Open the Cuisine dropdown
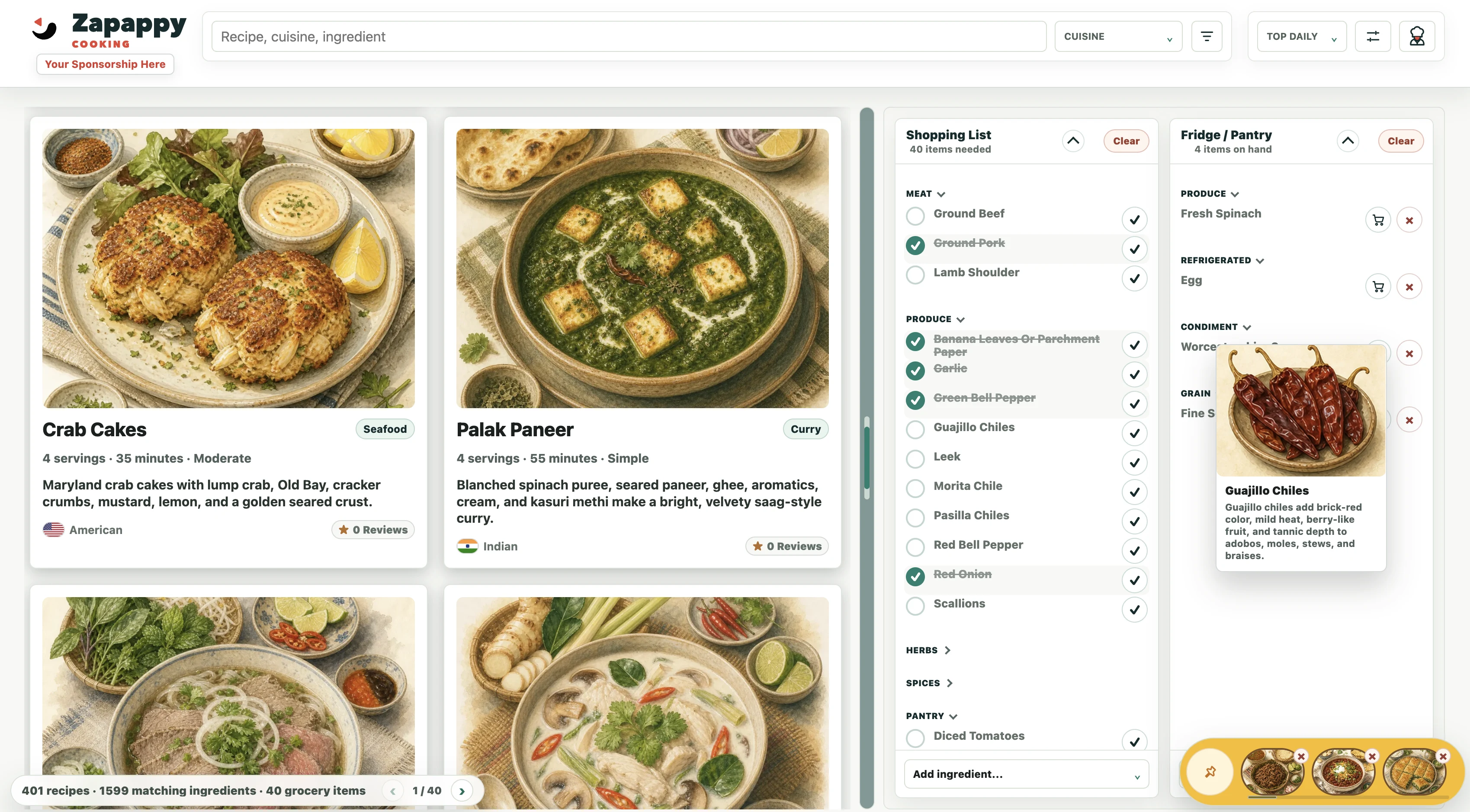 click(x=1118, y=36)
